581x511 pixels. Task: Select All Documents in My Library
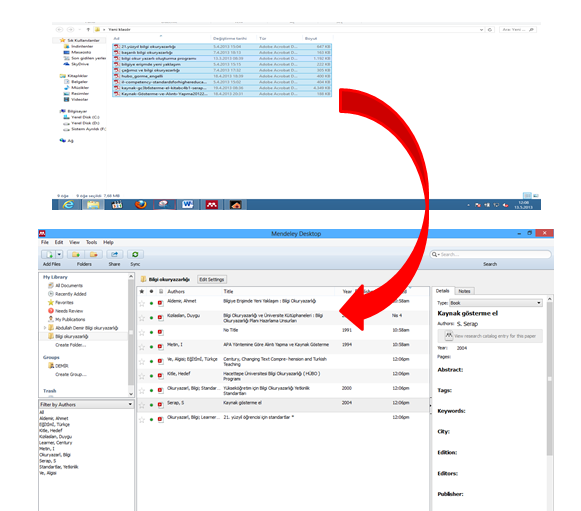[x=69, y=285]
